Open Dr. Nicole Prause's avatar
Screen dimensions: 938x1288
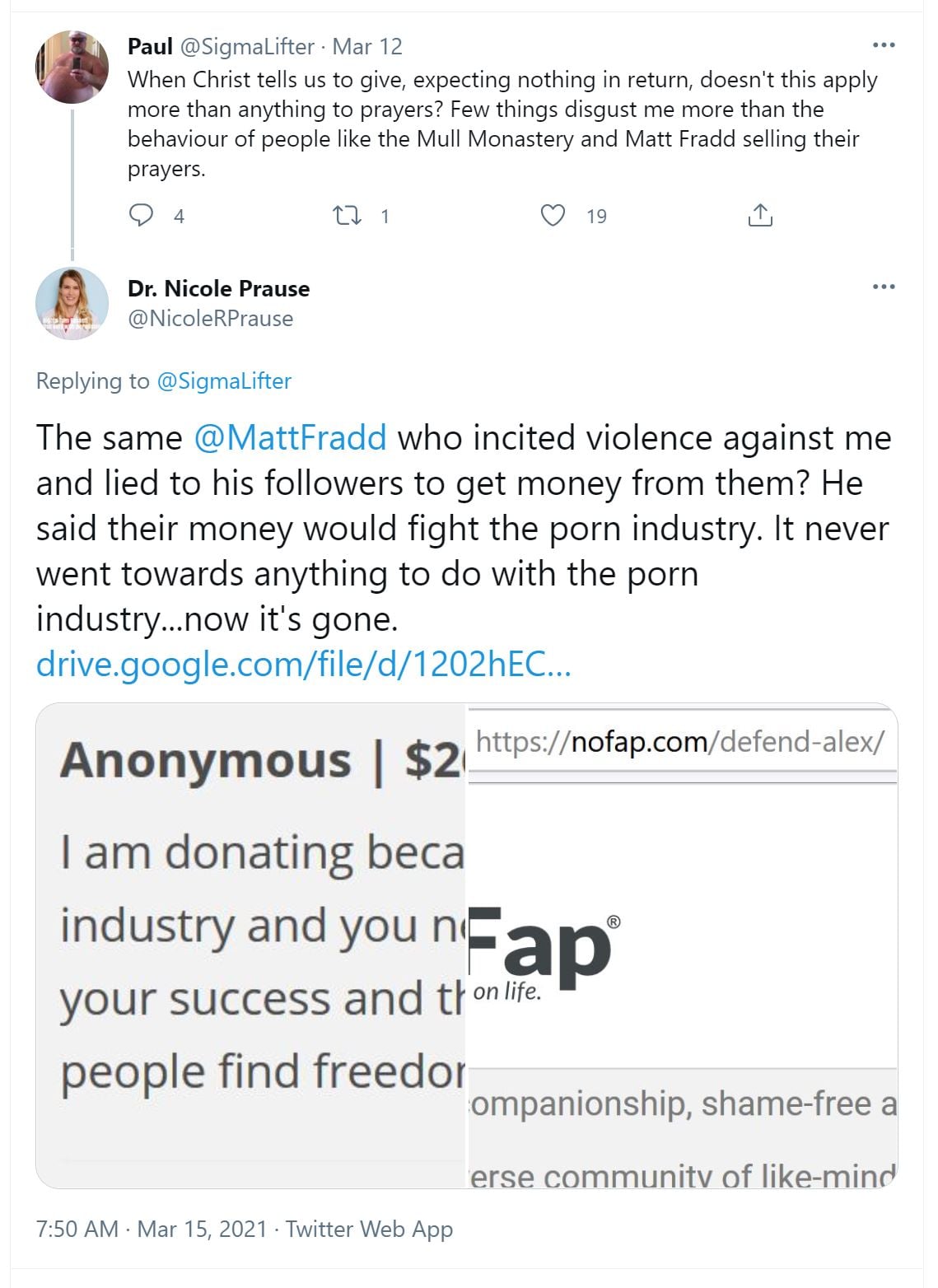click(x=72, y=303)
